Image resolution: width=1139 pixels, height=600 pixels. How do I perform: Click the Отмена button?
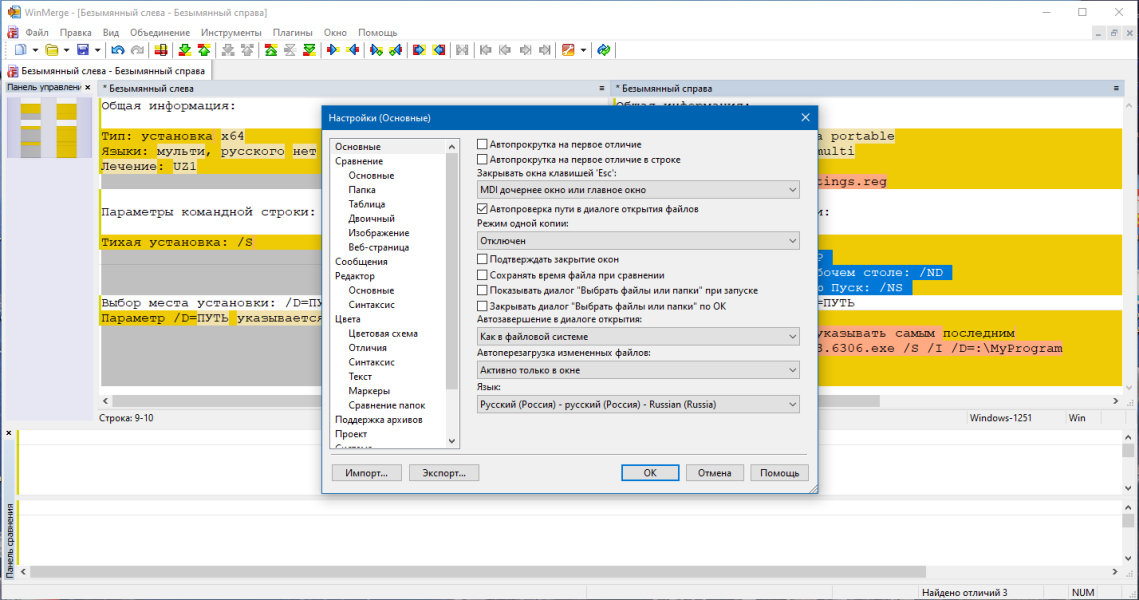pos(715,473)
